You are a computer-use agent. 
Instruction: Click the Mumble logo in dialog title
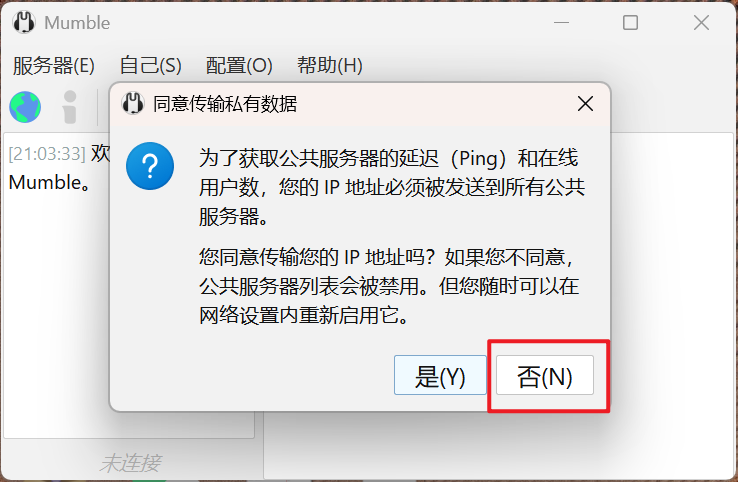point(133,104)
